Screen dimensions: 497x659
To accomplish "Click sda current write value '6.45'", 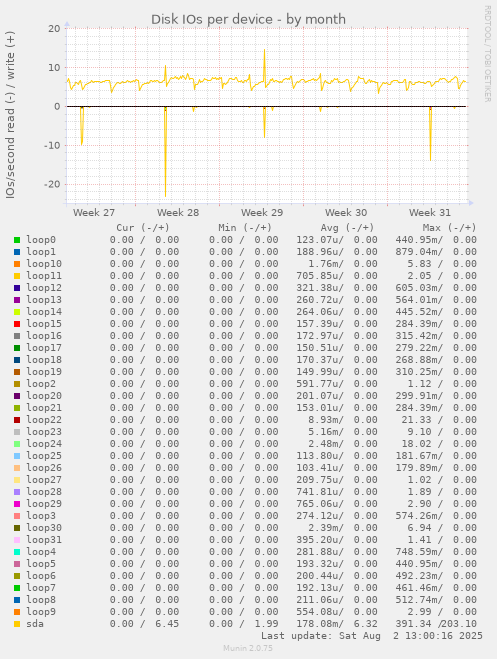I will pos(167,624).
